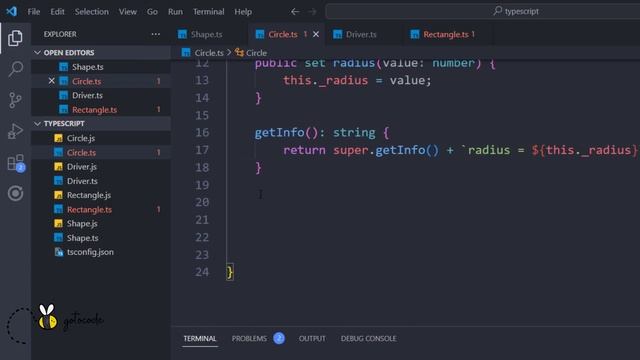Click the circular activity bar icon below Extensions

[15, 193]
